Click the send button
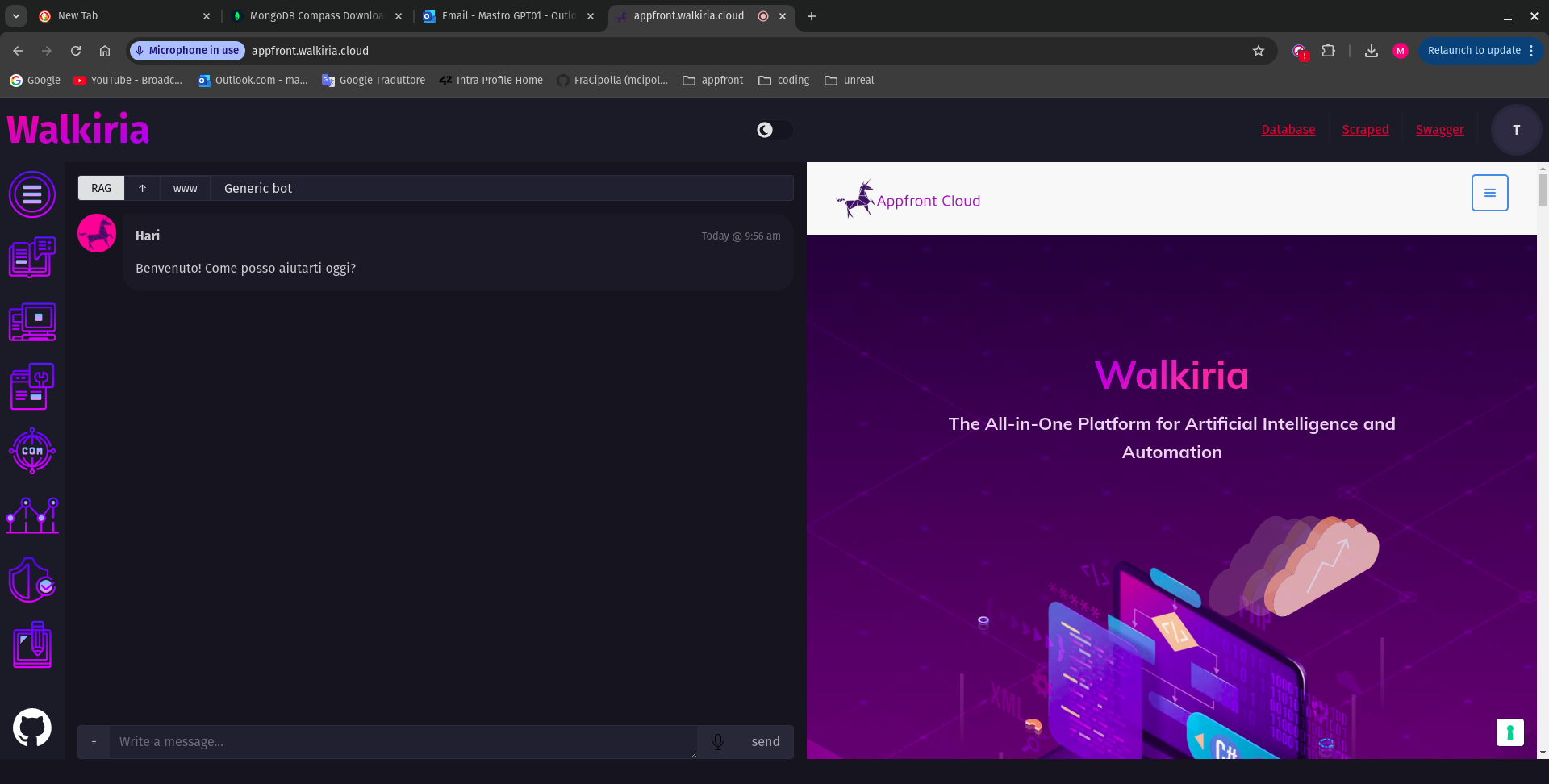Screen dimensions: 1549x784 coord(766,741)
